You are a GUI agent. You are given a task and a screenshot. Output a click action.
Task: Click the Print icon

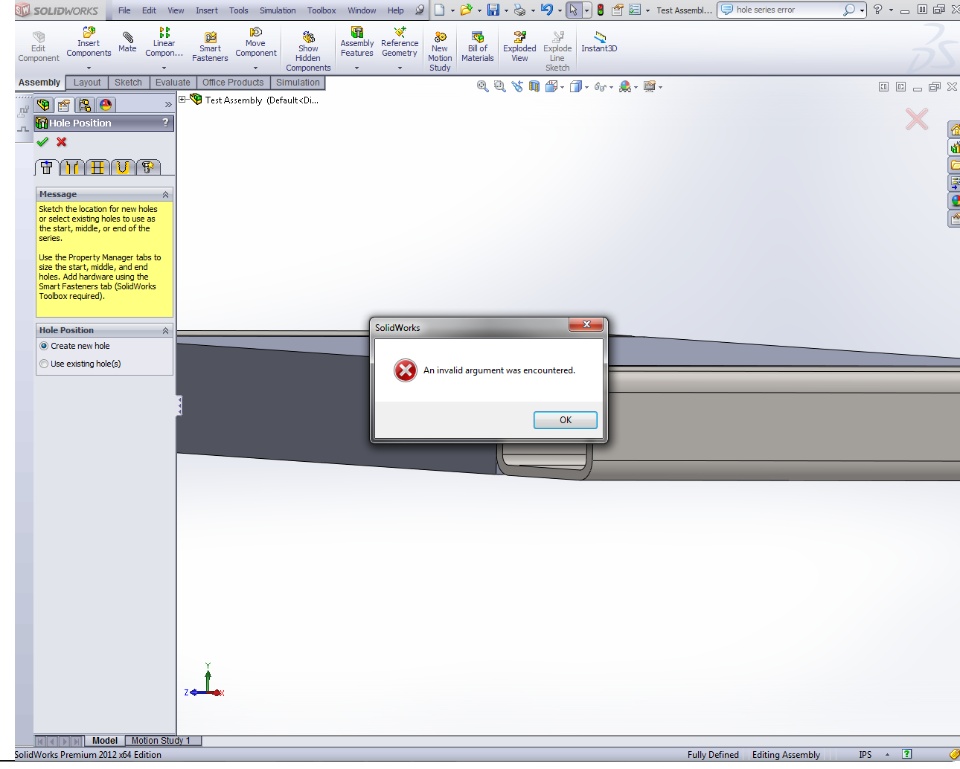(x=519, y=10)
